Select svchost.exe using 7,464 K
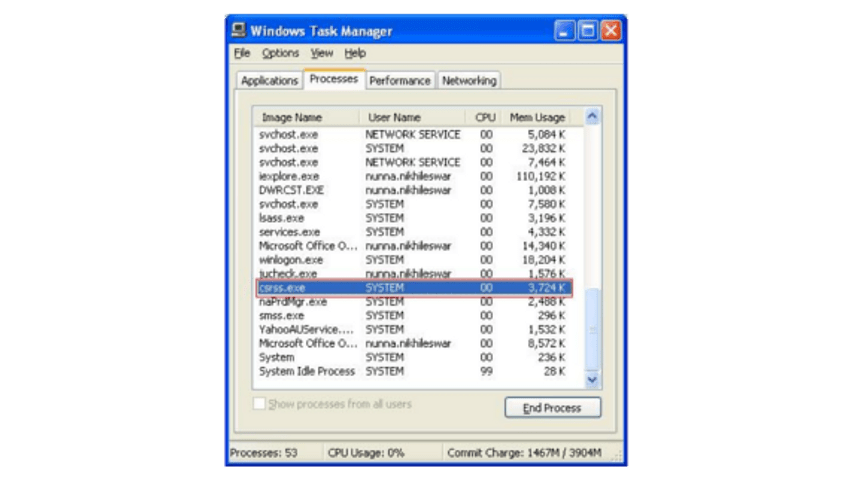850x478 pixels. (x=413, y=162)
